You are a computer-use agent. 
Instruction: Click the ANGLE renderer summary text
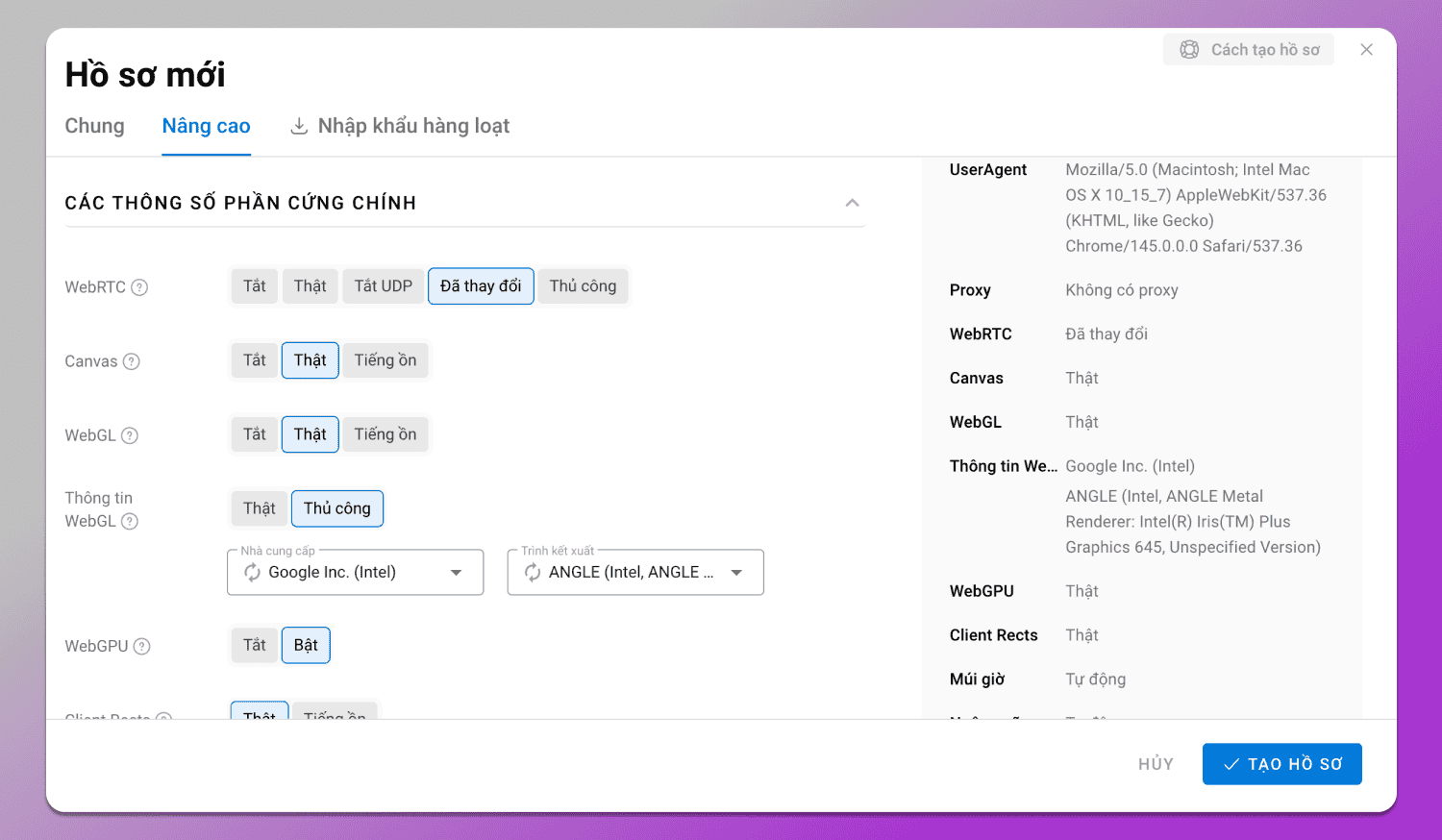(x=1193, y=522)
